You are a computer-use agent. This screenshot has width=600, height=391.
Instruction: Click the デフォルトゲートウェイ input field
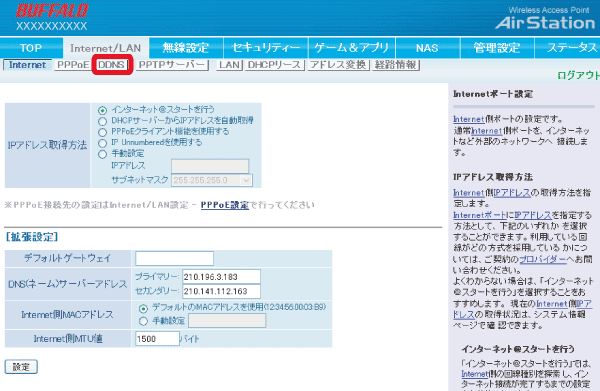point(174,258)
